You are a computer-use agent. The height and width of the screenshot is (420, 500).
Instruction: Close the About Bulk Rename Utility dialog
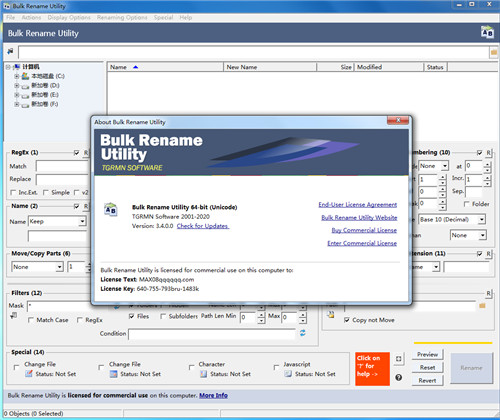point(398,120)
